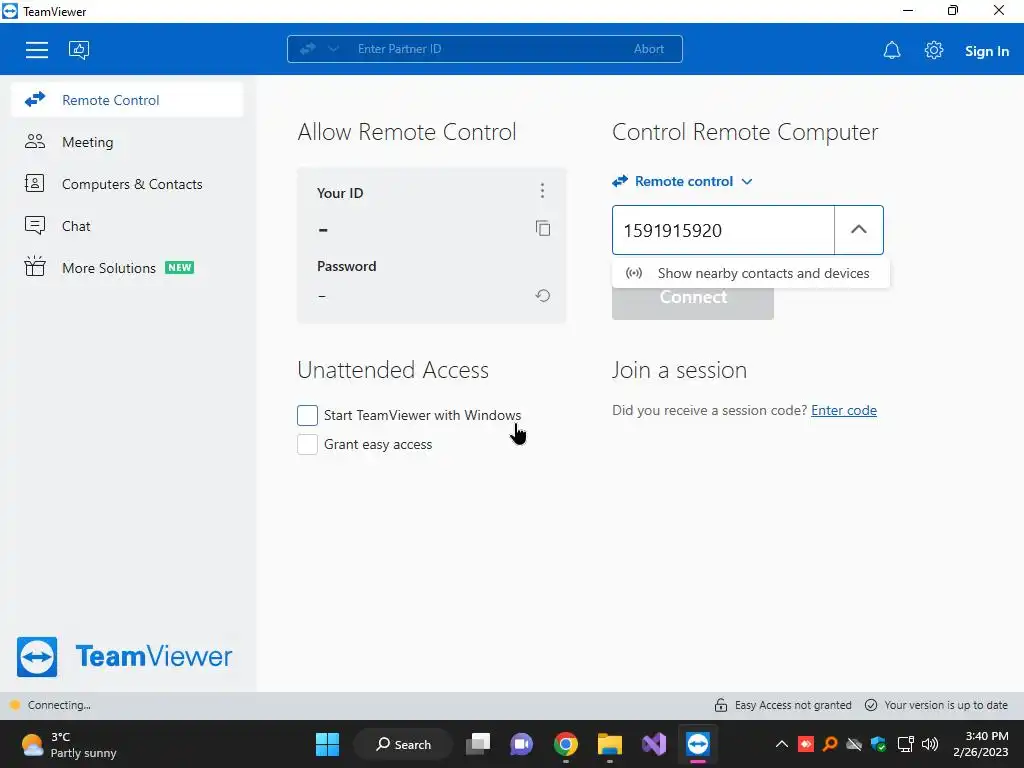Click the NEW badge beside More Solutions

[180, 268]
